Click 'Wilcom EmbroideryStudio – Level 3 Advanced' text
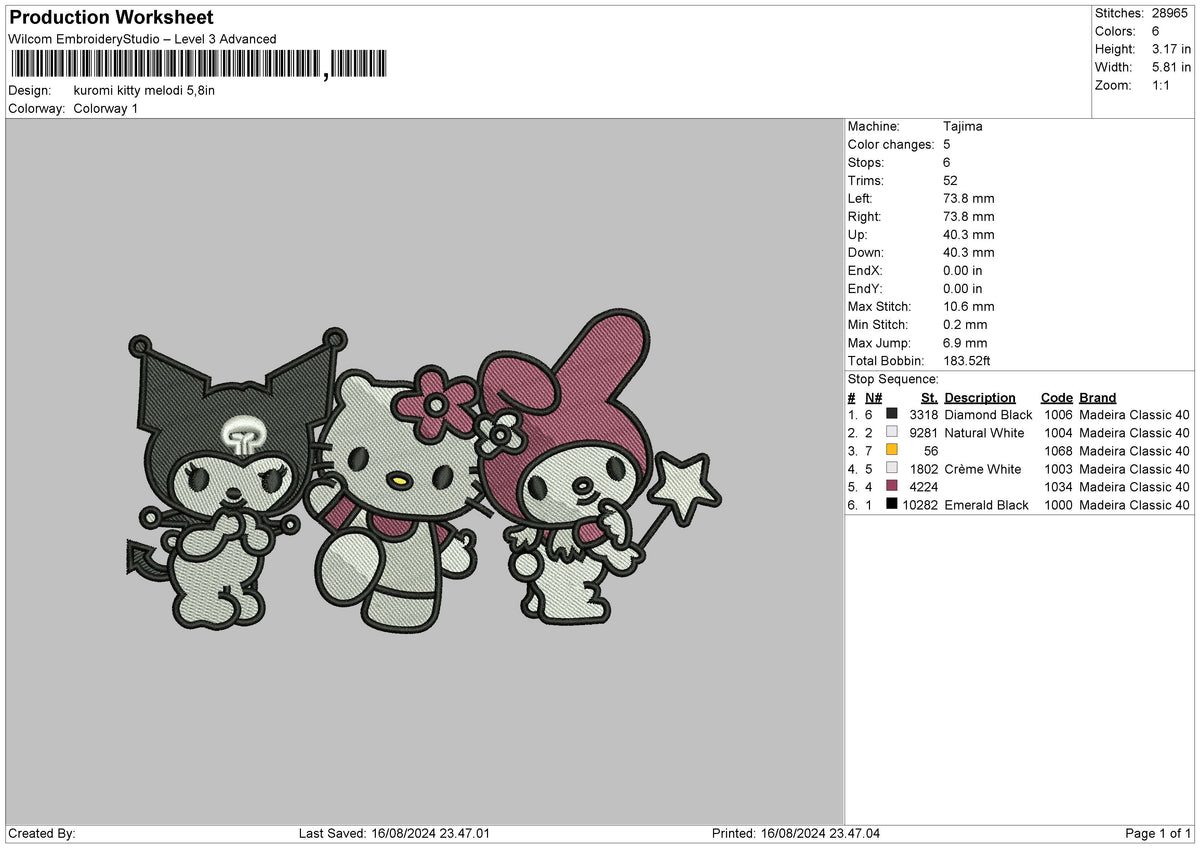 point(142,39)
